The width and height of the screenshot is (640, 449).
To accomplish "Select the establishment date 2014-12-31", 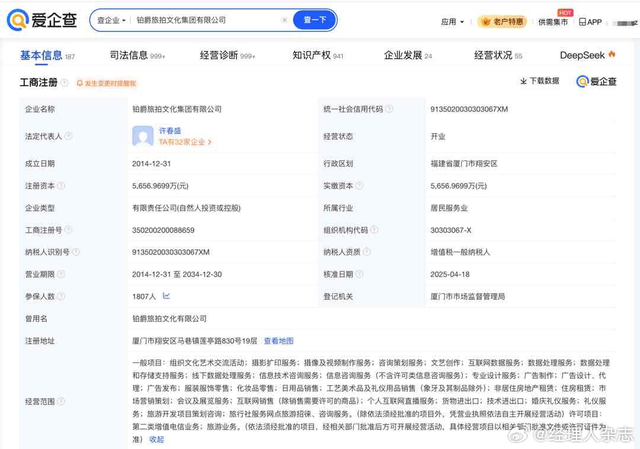I will point(151,164).
